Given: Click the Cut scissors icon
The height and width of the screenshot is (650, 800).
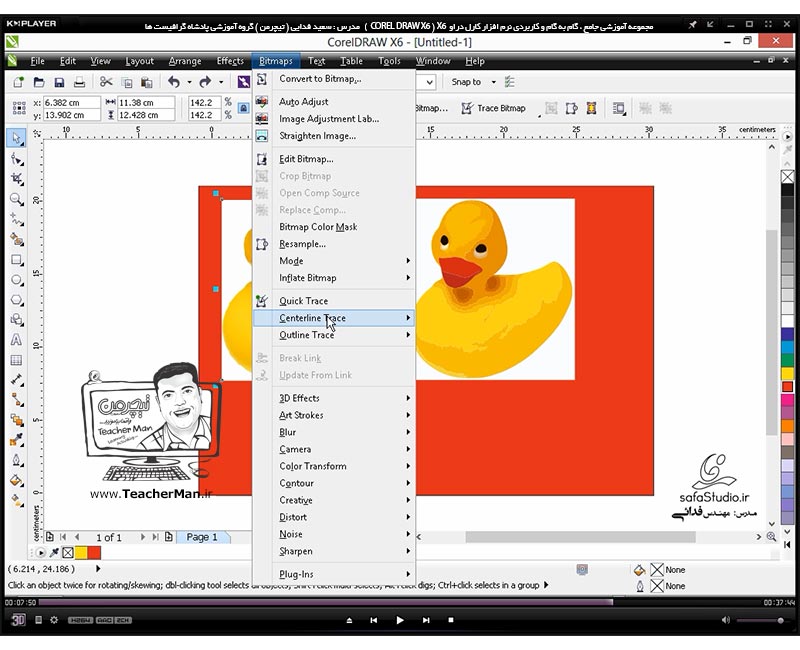Looking at the screenshot, I should [106, 82].
